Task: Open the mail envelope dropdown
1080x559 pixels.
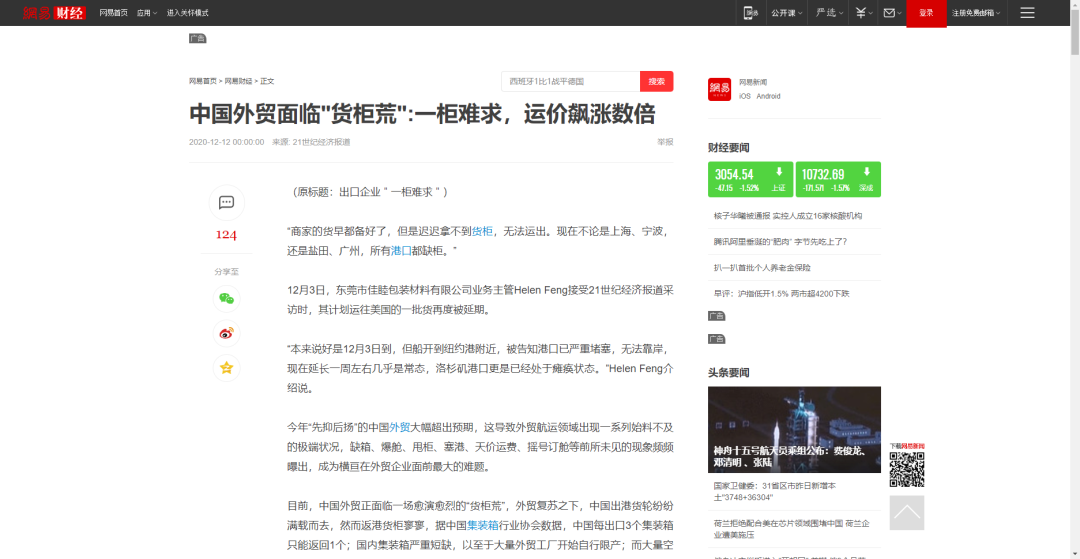Action: pyautogui.click(x=892, y=13)
